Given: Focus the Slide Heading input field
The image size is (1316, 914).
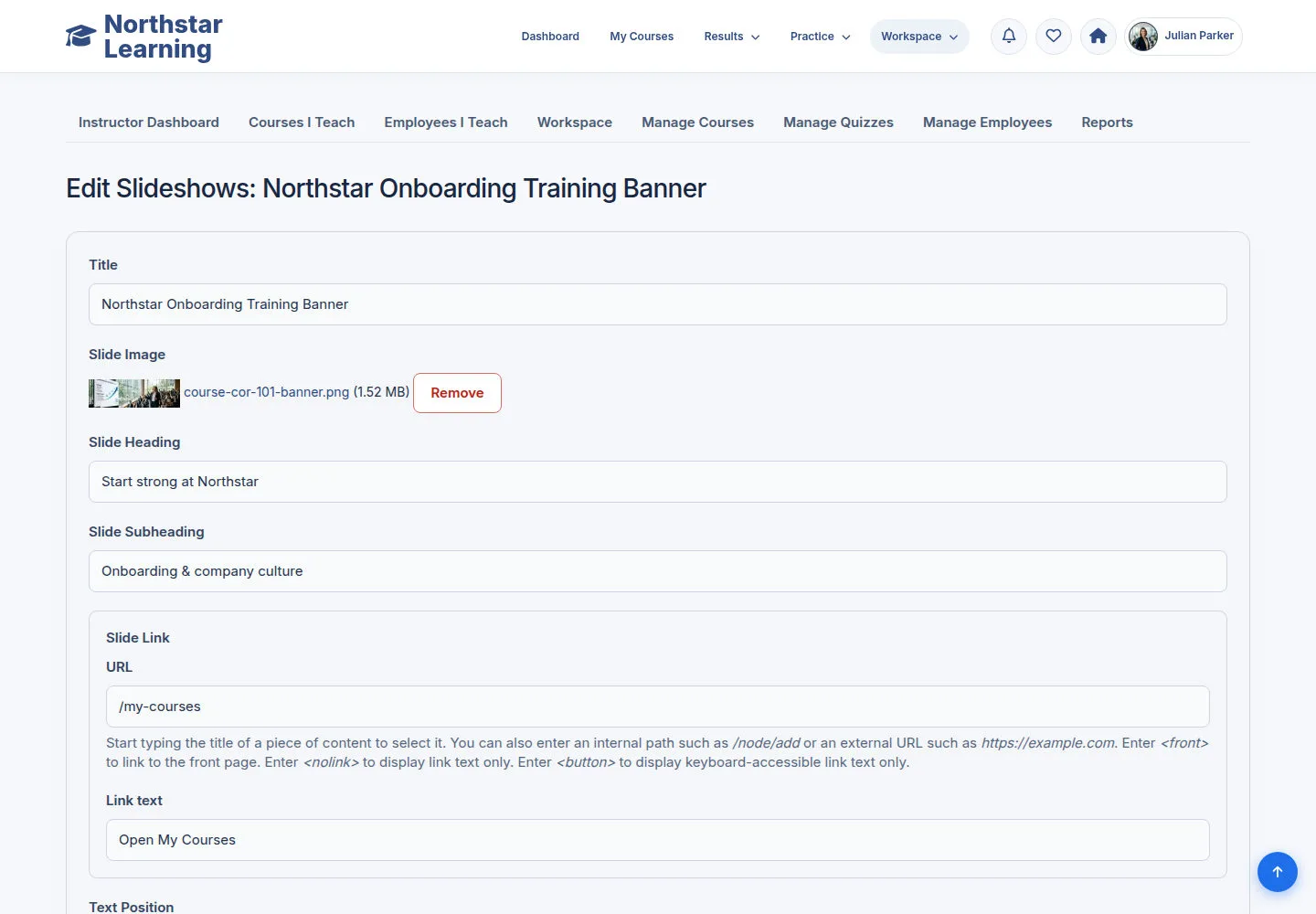Looking at the screenshot, I should point(658,482).
